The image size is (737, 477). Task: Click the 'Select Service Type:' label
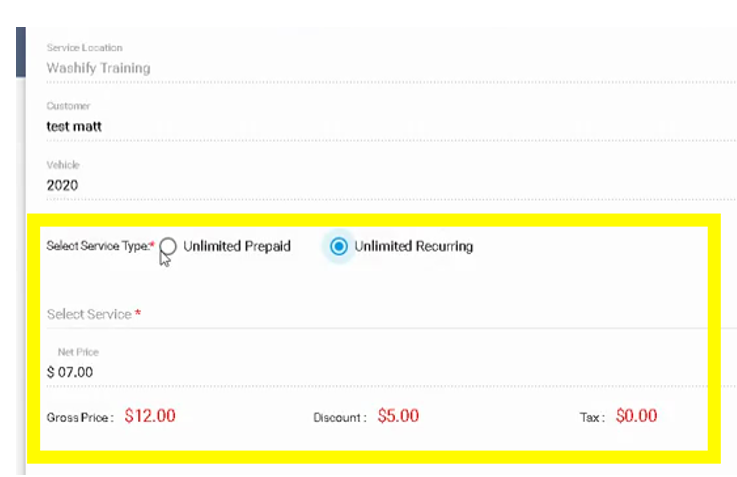(100, 246)
